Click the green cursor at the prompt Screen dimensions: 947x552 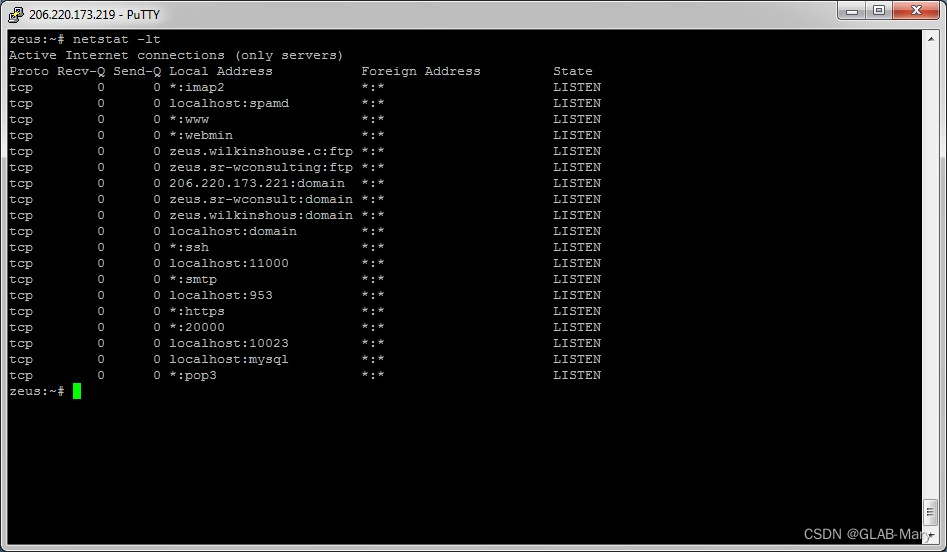pos(77,391)
